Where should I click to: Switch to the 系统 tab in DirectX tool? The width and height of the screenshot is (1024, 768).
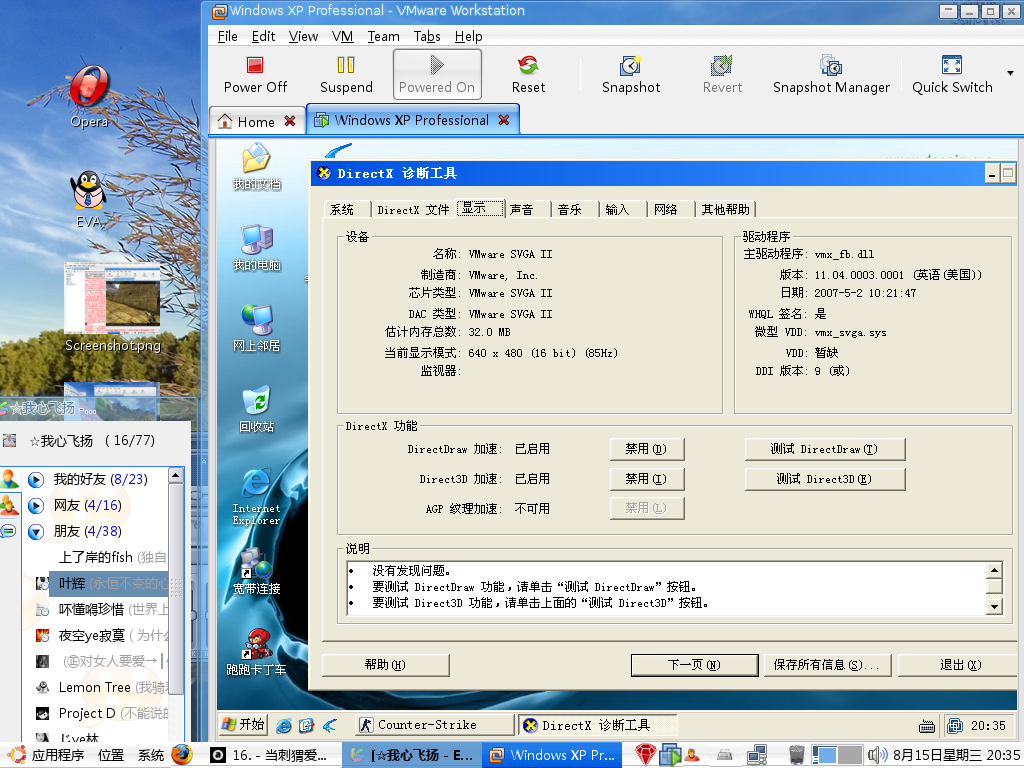tap(342, 210)
